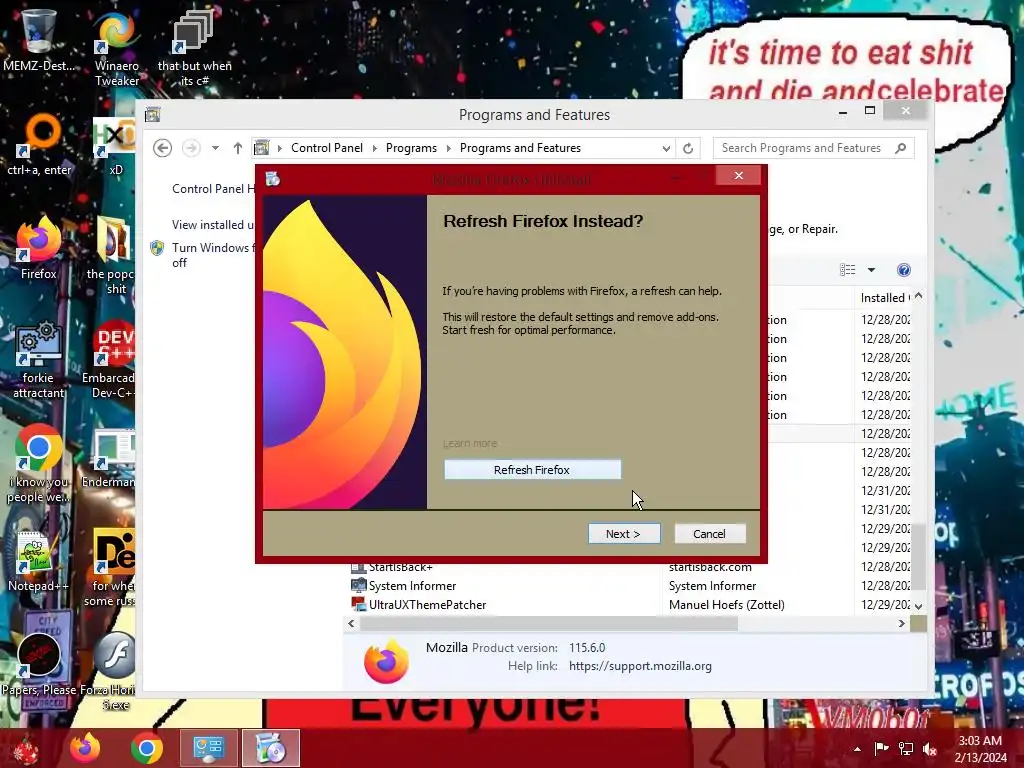Open the MEMZ-Dest recycle bin desktop icon
Image resolution: width=1024 pixels, height=768 pixels.
tap(39, 40)
